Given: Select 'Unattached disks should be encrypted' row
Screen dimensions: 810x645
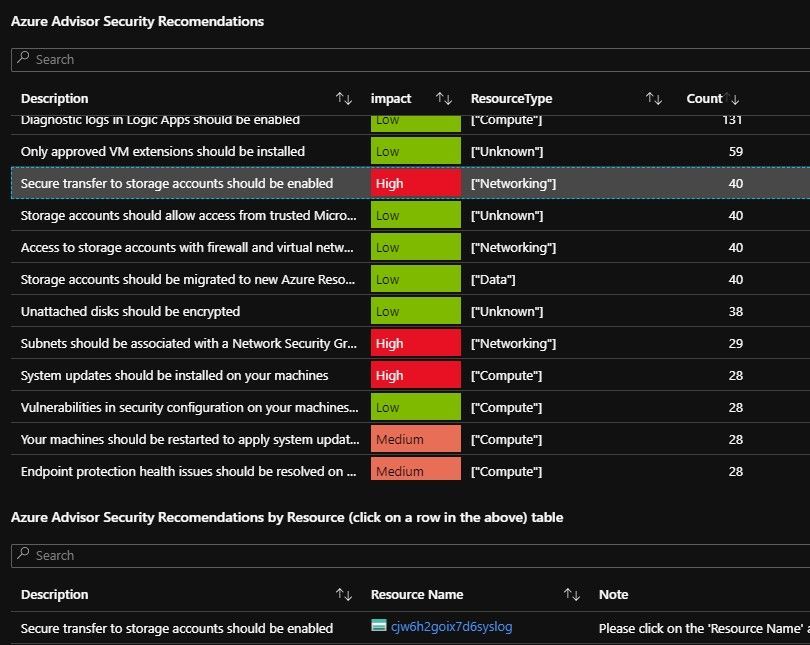Looking at the screenshot, I should 411,311.
